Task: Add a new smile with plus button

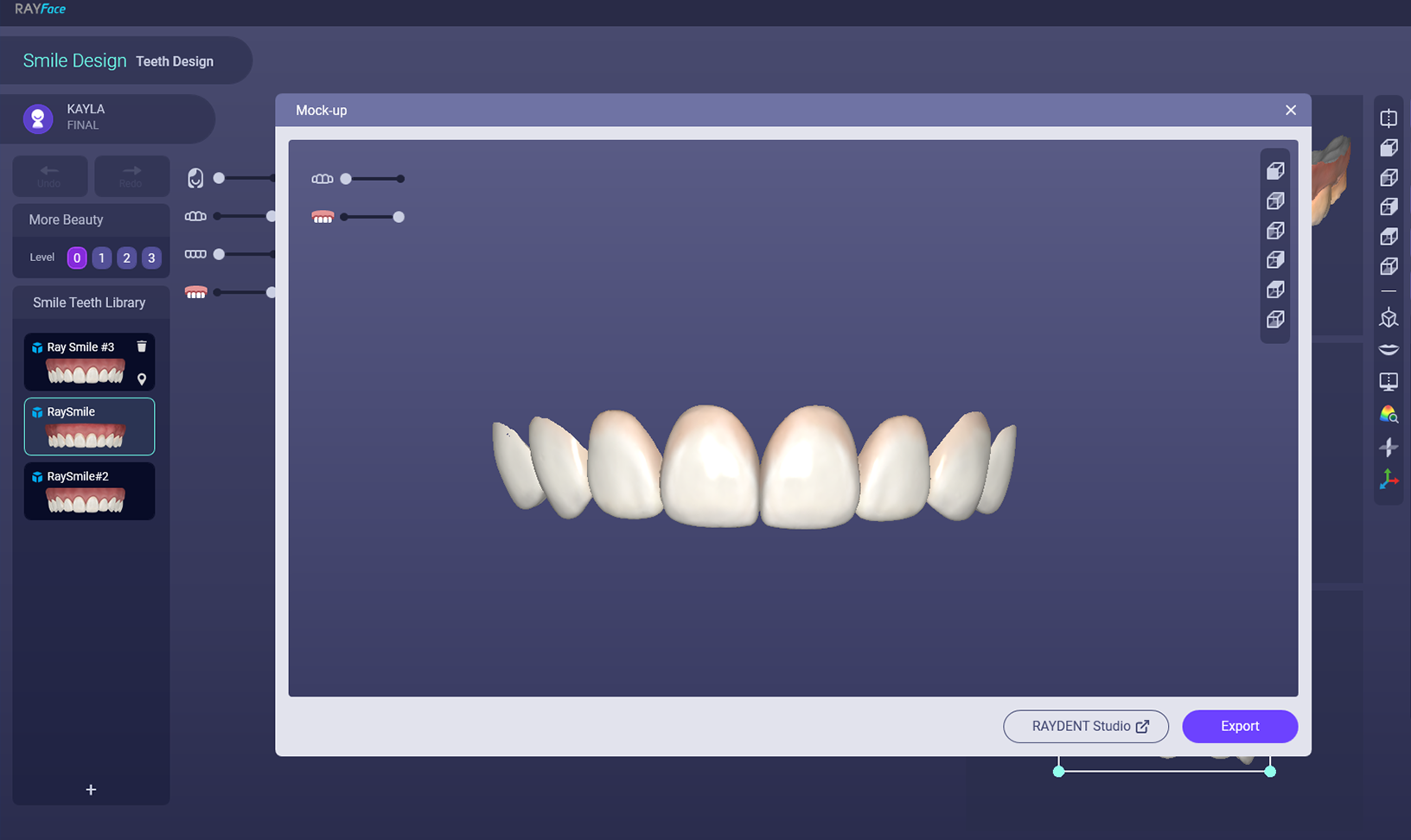Action: point(91,790)
